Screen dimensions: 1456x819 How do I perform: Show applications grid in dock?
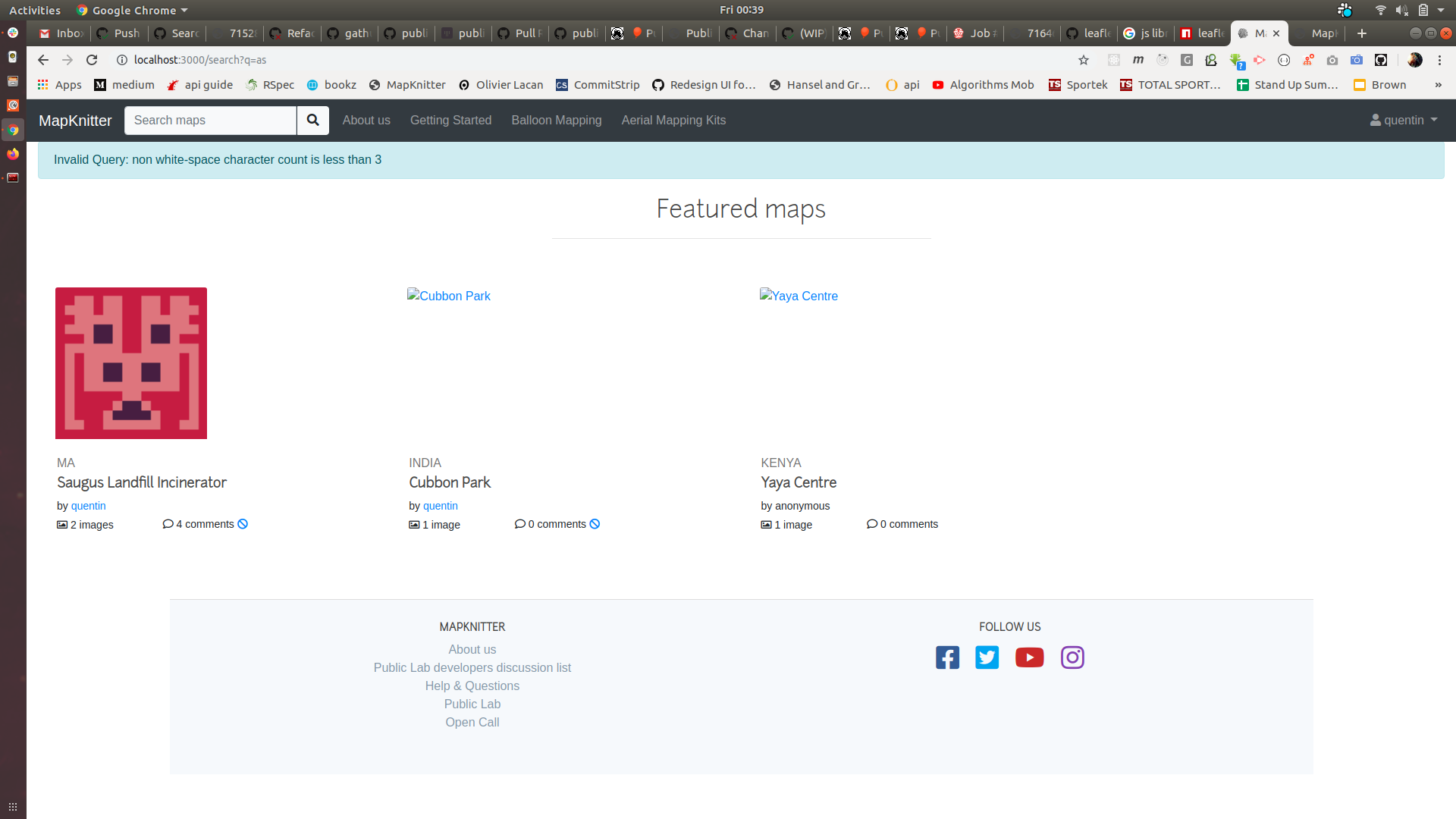point(13,807)
